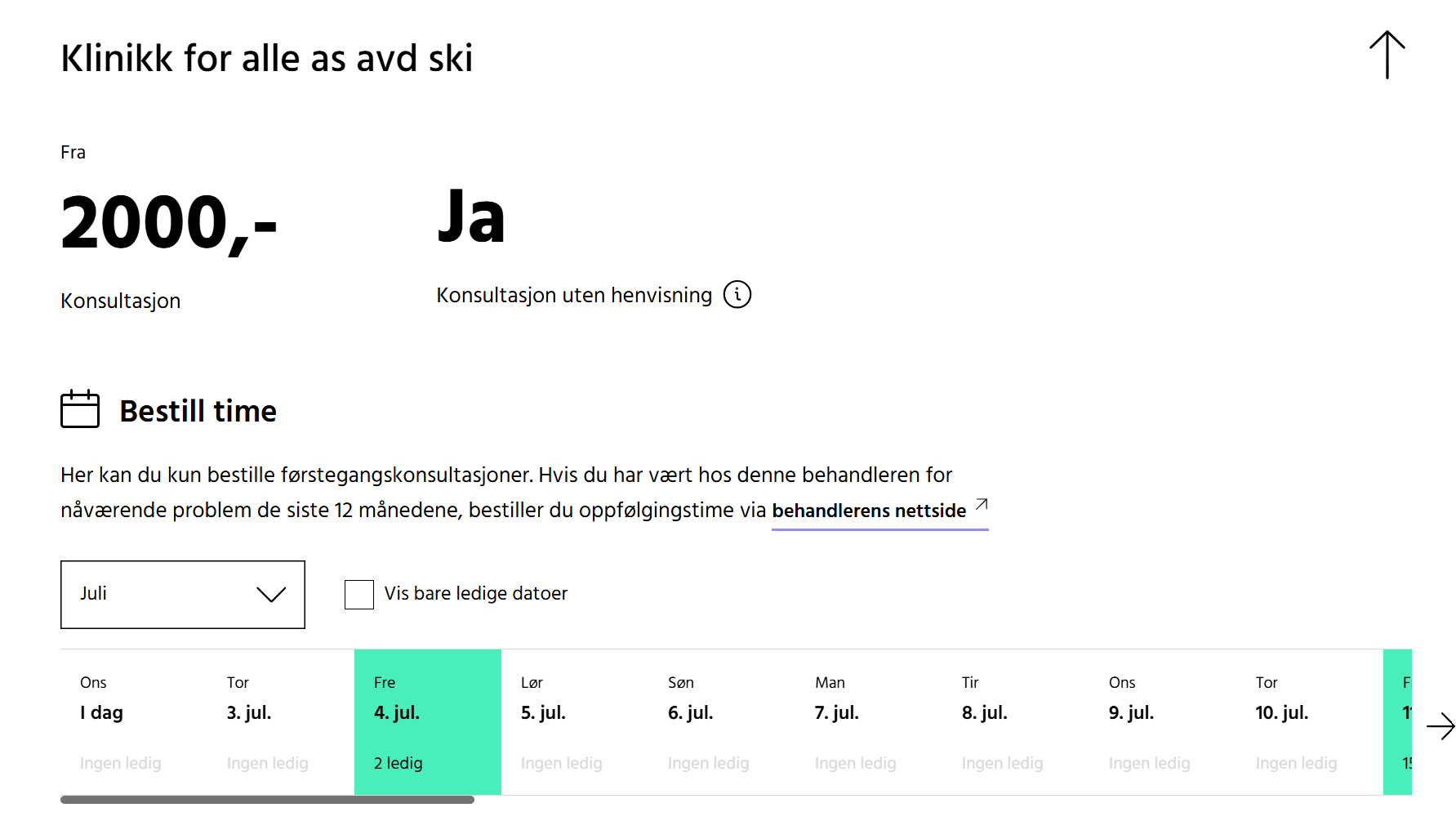
Task: Select Sunday 6. jul. date
Action: 721,722
